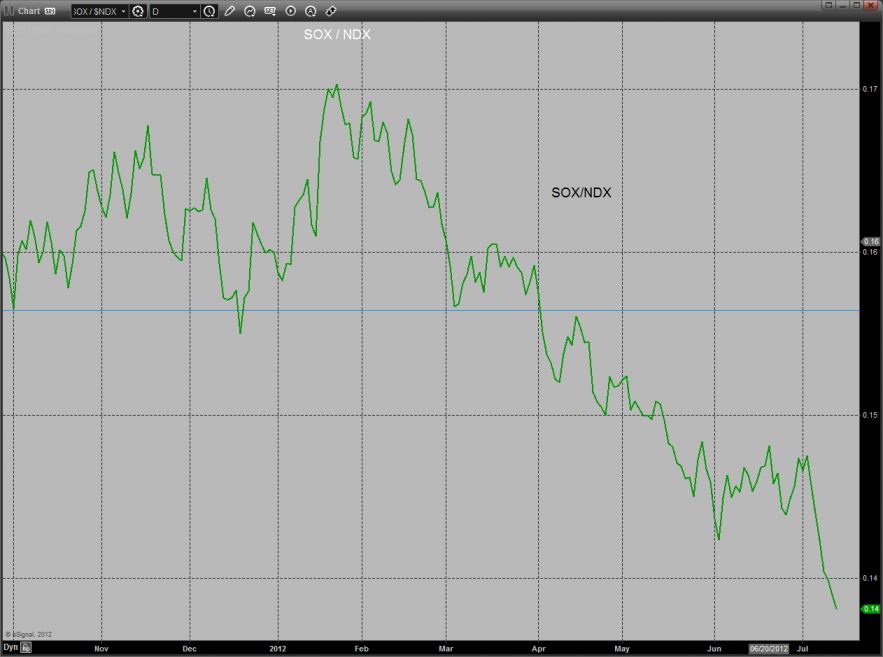Click the Chart title label
The height and width of the screenshot is (657, 883).
point(28,11)
